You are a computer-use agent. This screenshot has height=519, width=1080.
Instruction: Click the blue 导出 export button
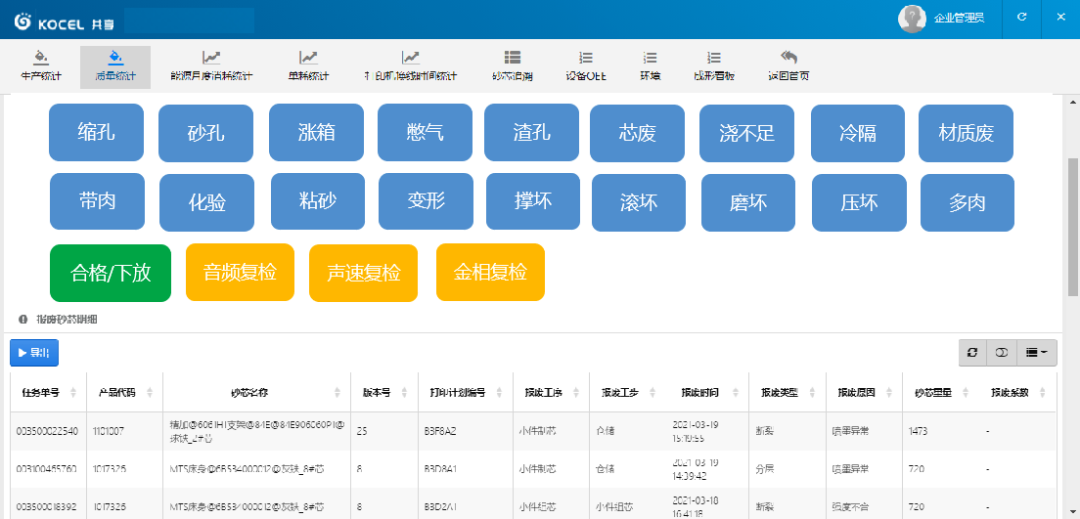tap(34, 352)
